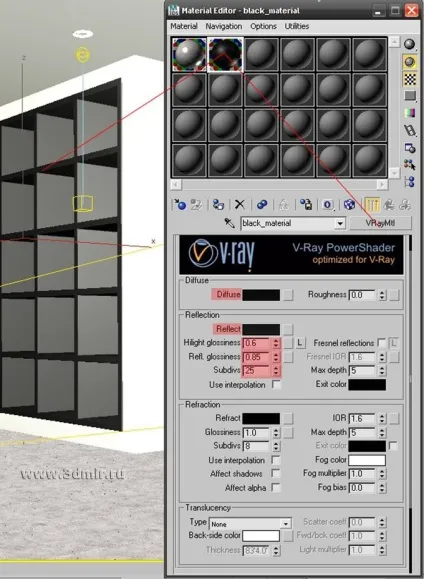The width and height of the screenshot is (424, 579).
Task: Click the Put to Library icon
Action: point(306,204)
